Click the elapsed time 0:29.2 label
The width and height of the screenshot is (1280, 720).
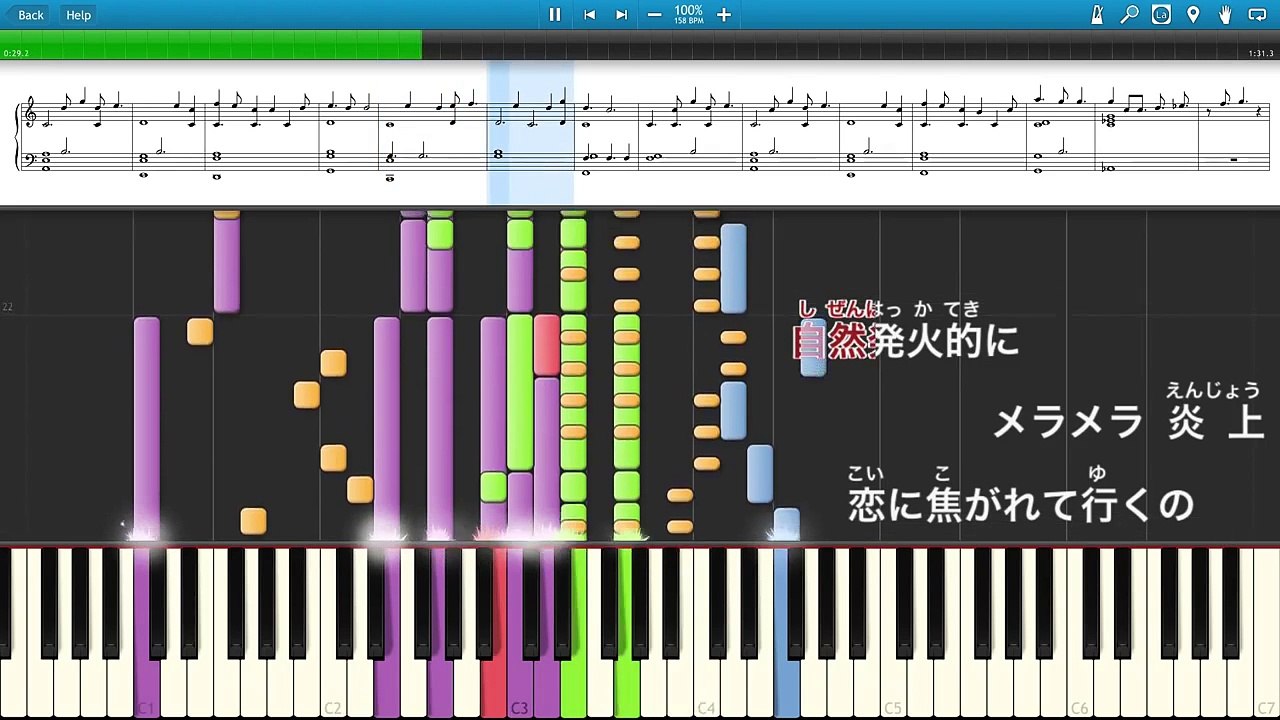point(16,53)
